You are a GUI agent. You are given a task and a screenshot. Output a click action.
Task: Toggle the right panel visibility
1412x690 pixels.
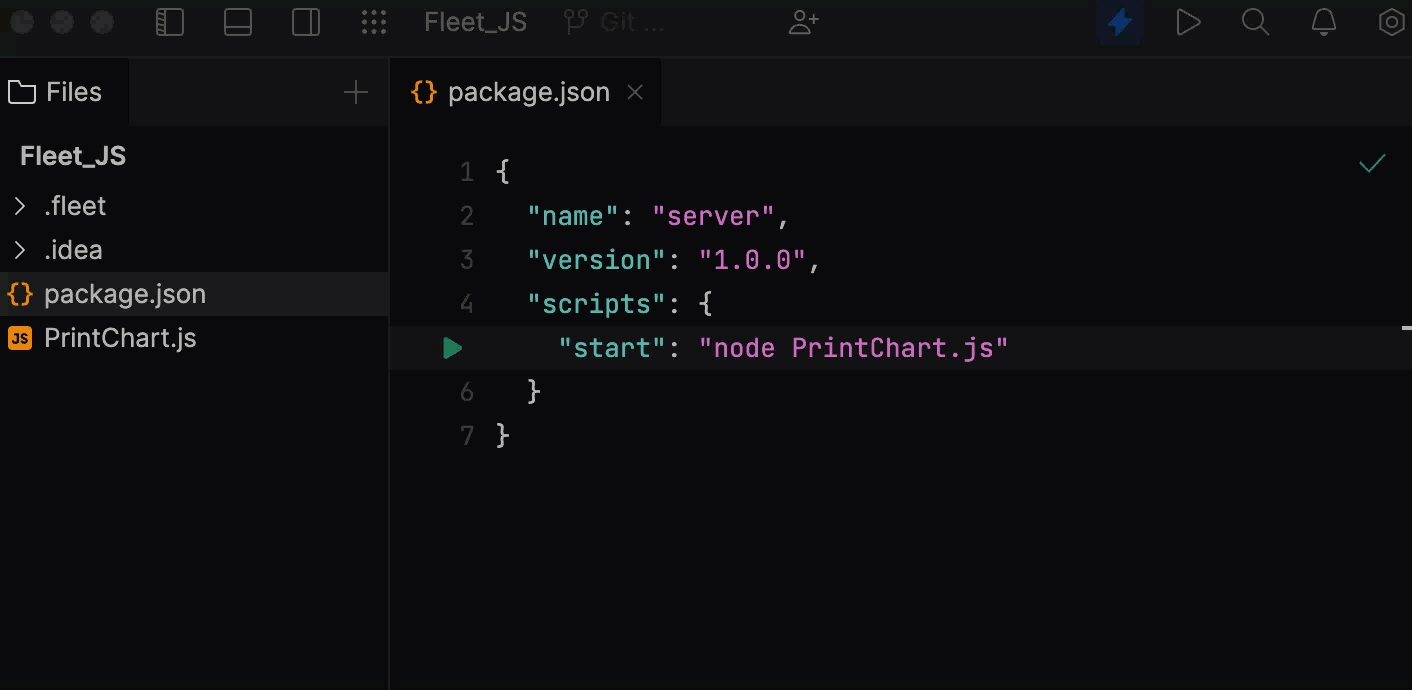point(305,22)
